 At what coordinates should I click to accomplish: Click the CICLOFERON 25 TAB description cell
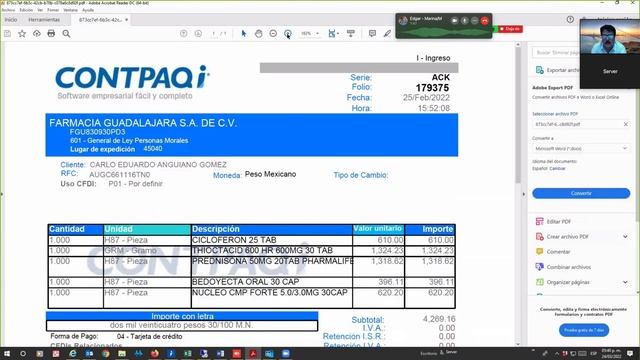tap(272, 240)
